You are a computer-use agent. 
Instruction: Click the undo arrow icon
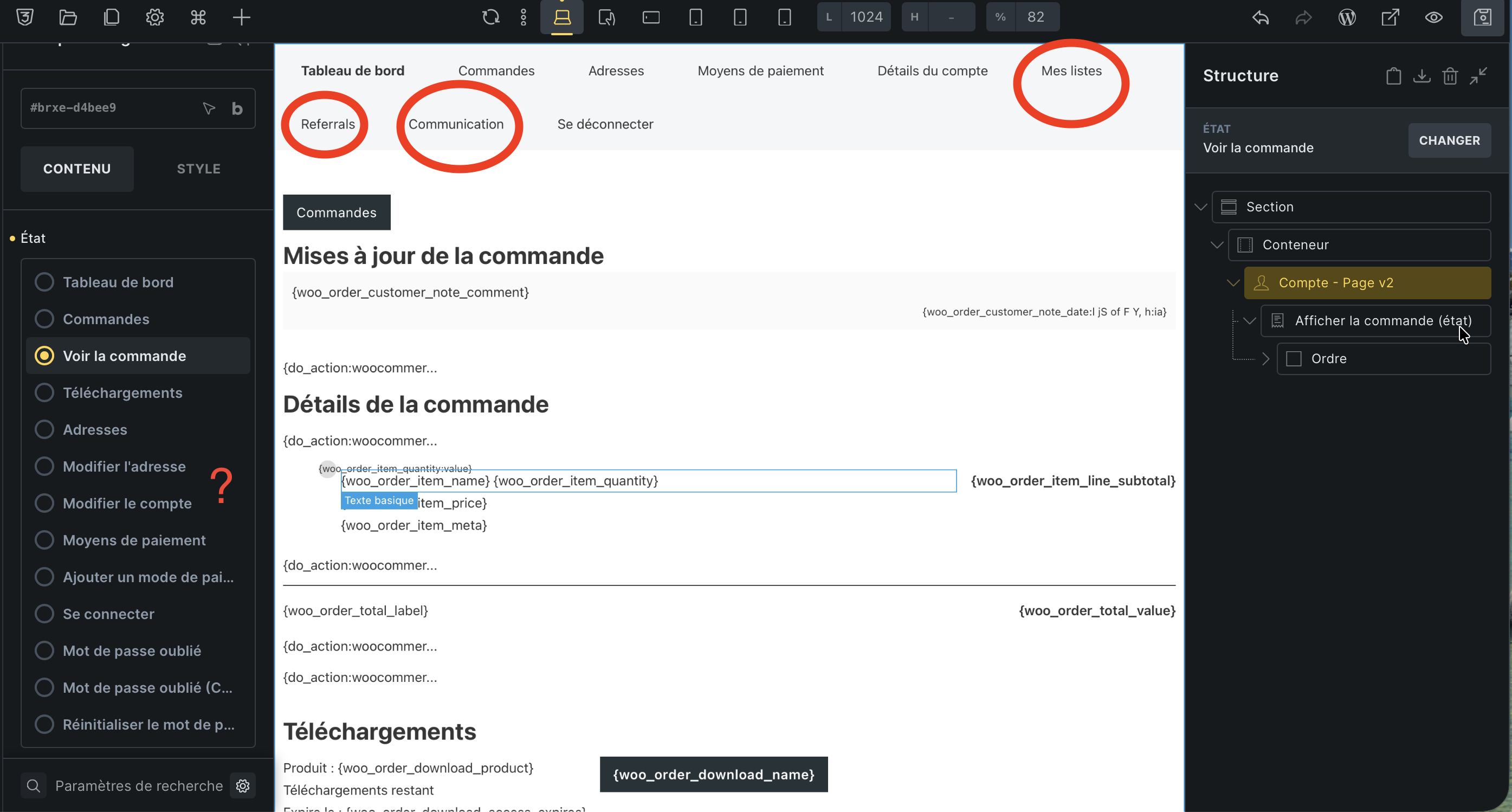tap(1260, 17)
